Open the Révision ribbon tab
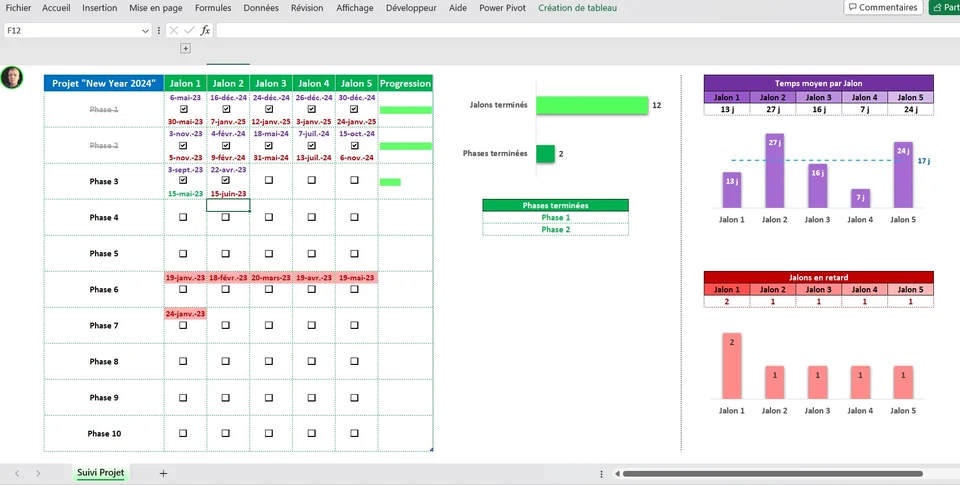 coord(307,8)
